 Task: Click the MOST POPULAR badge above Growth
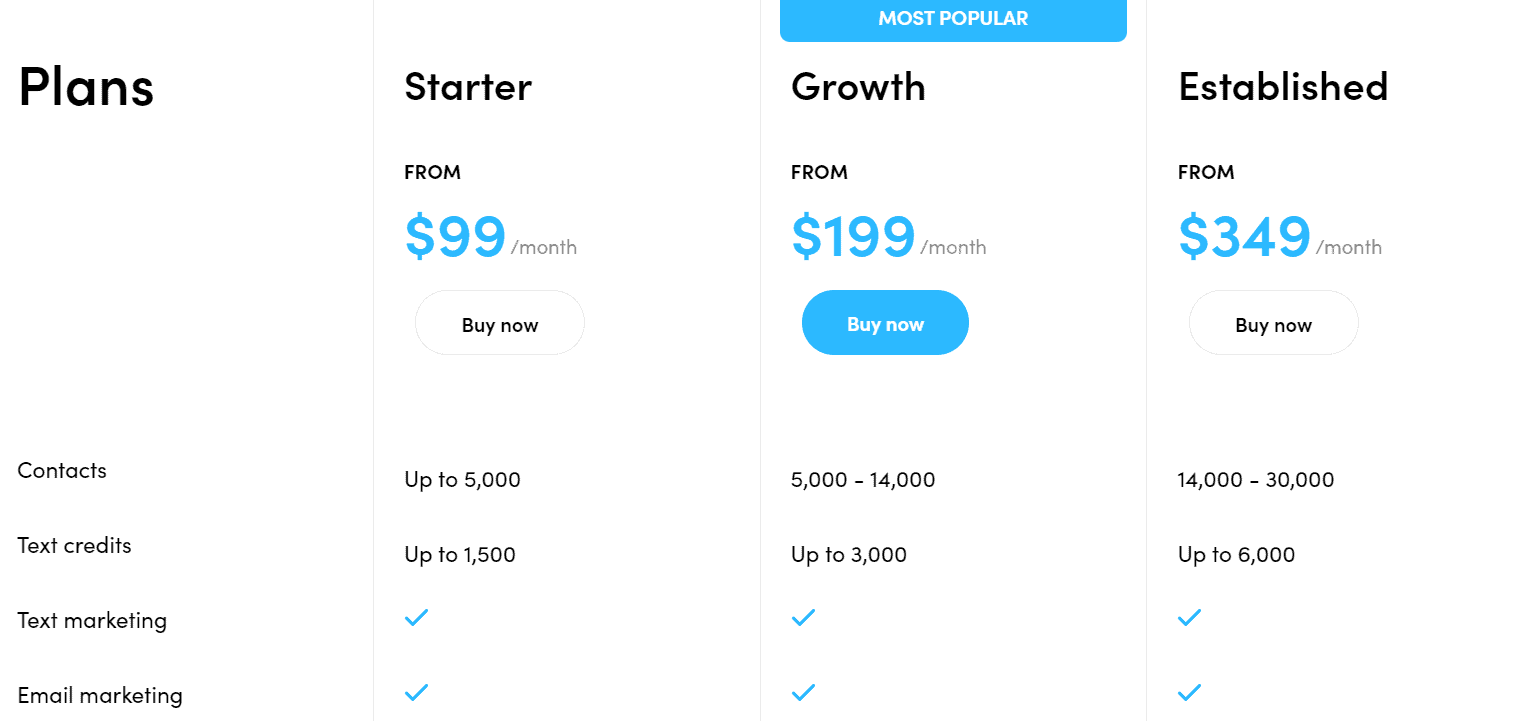(x=953, y=18)
